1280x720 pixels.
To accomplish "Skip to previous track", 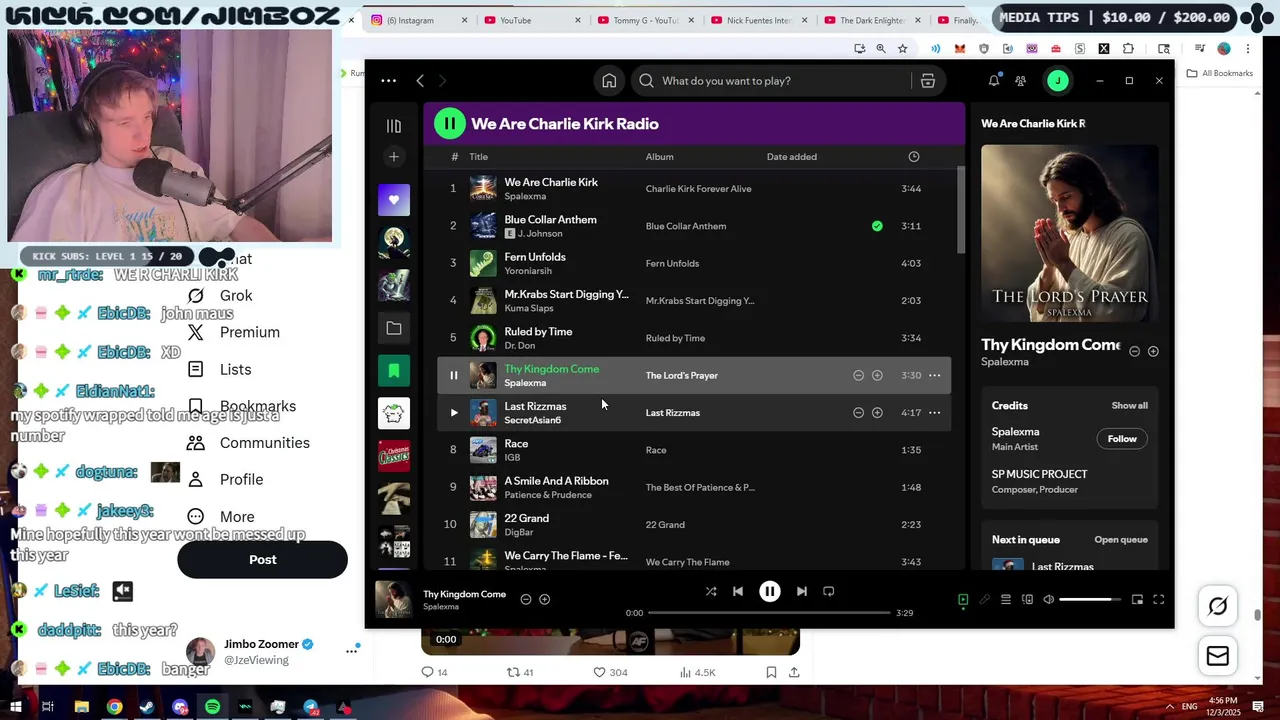I will 738,592.
